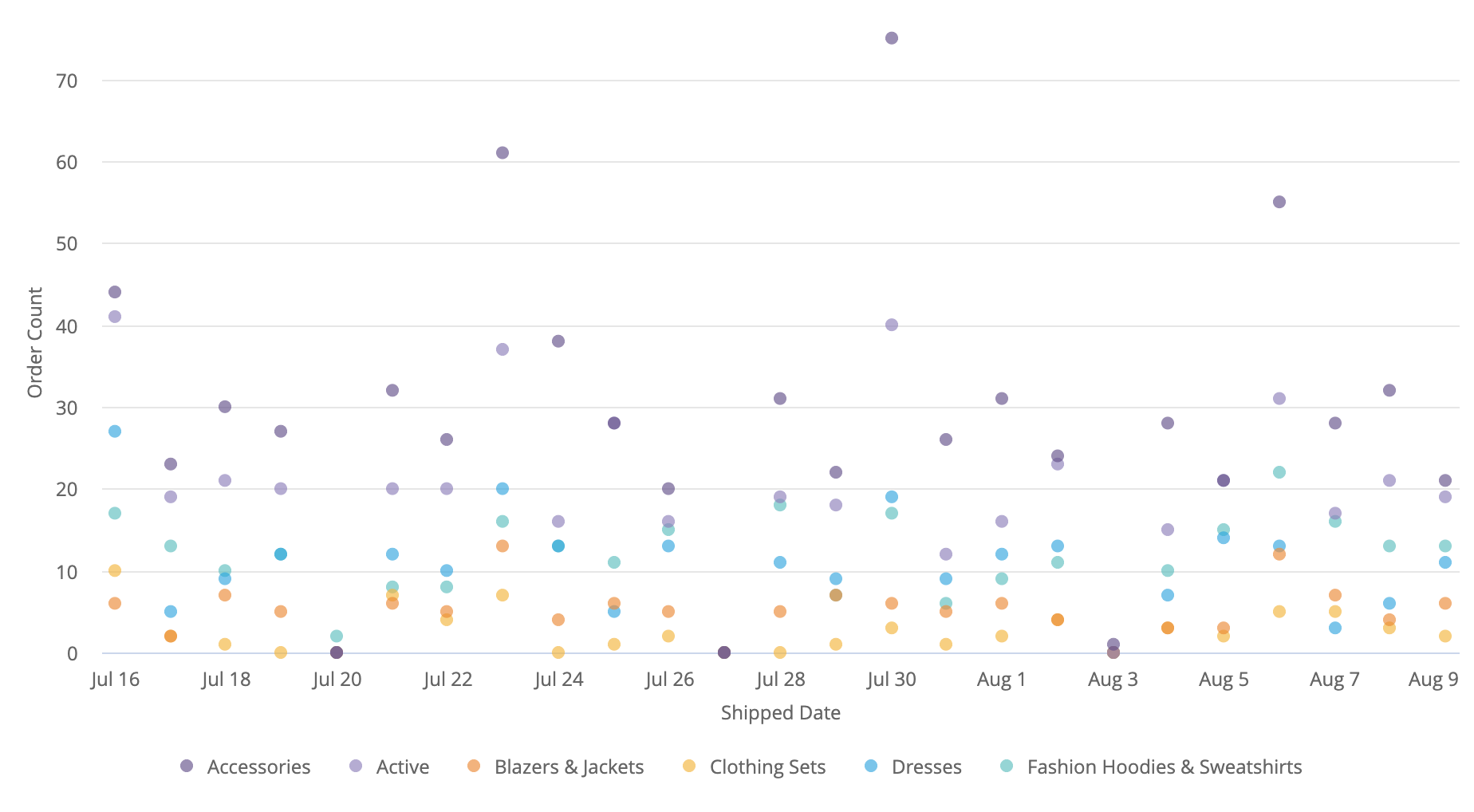Click Fashion Hoodies point at 22 on Aug 6
Image resolution: width=1474 pixels, height=812 pixels.
(x=1279, y=472)
